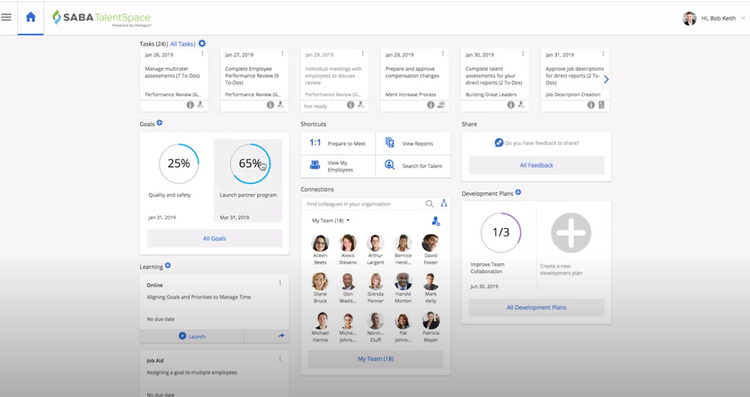Create a new development plan
Image resolution: width=750 pixels, height=397 pixels.
[571, 233]
